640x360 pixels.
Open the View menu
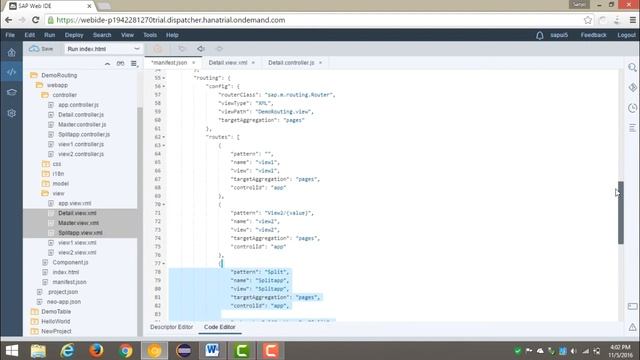click(x=127, y=35)
